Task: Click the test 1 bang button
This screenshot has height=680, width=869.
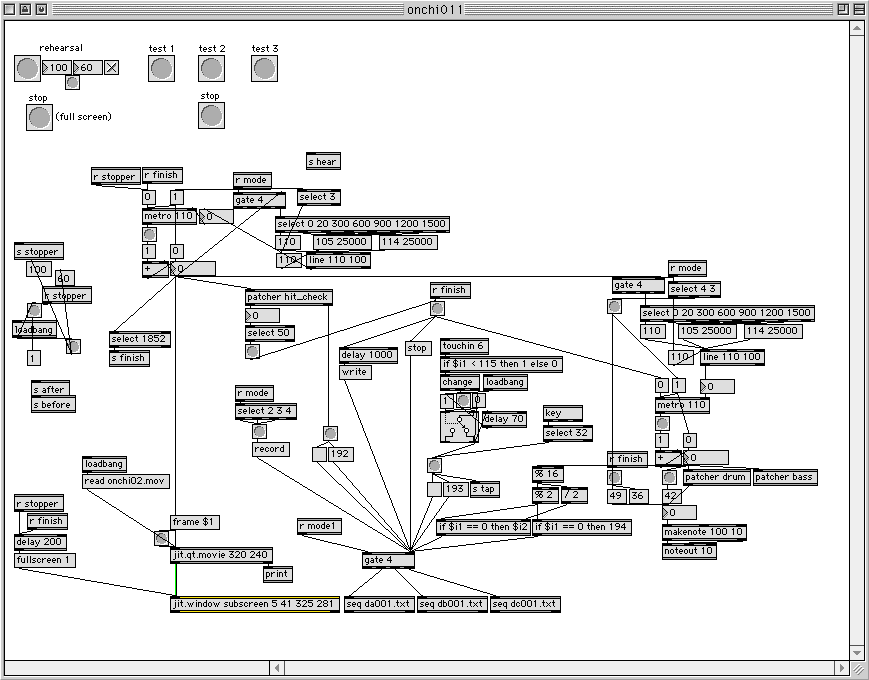Action: pos(161,69)
